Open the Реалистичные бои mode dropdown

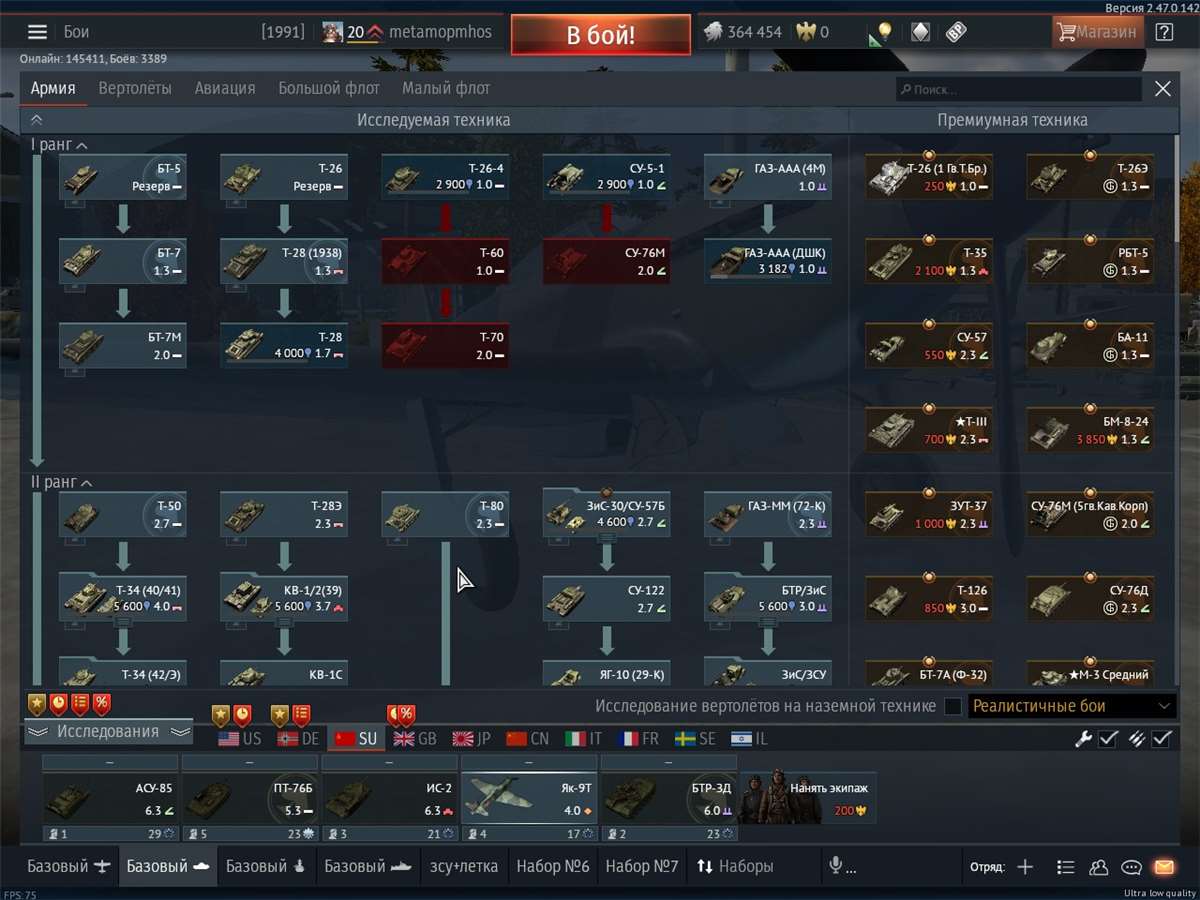coord(1072,706)
